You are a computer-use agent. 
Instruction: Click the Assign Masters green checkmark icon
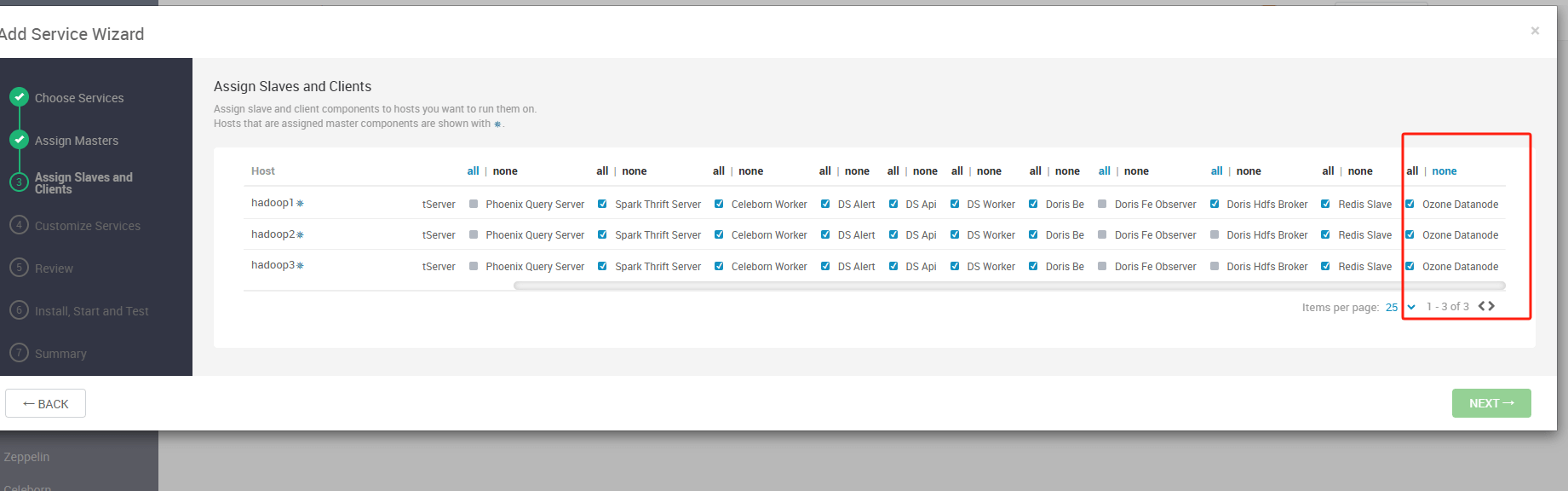[x=19, y=140]
